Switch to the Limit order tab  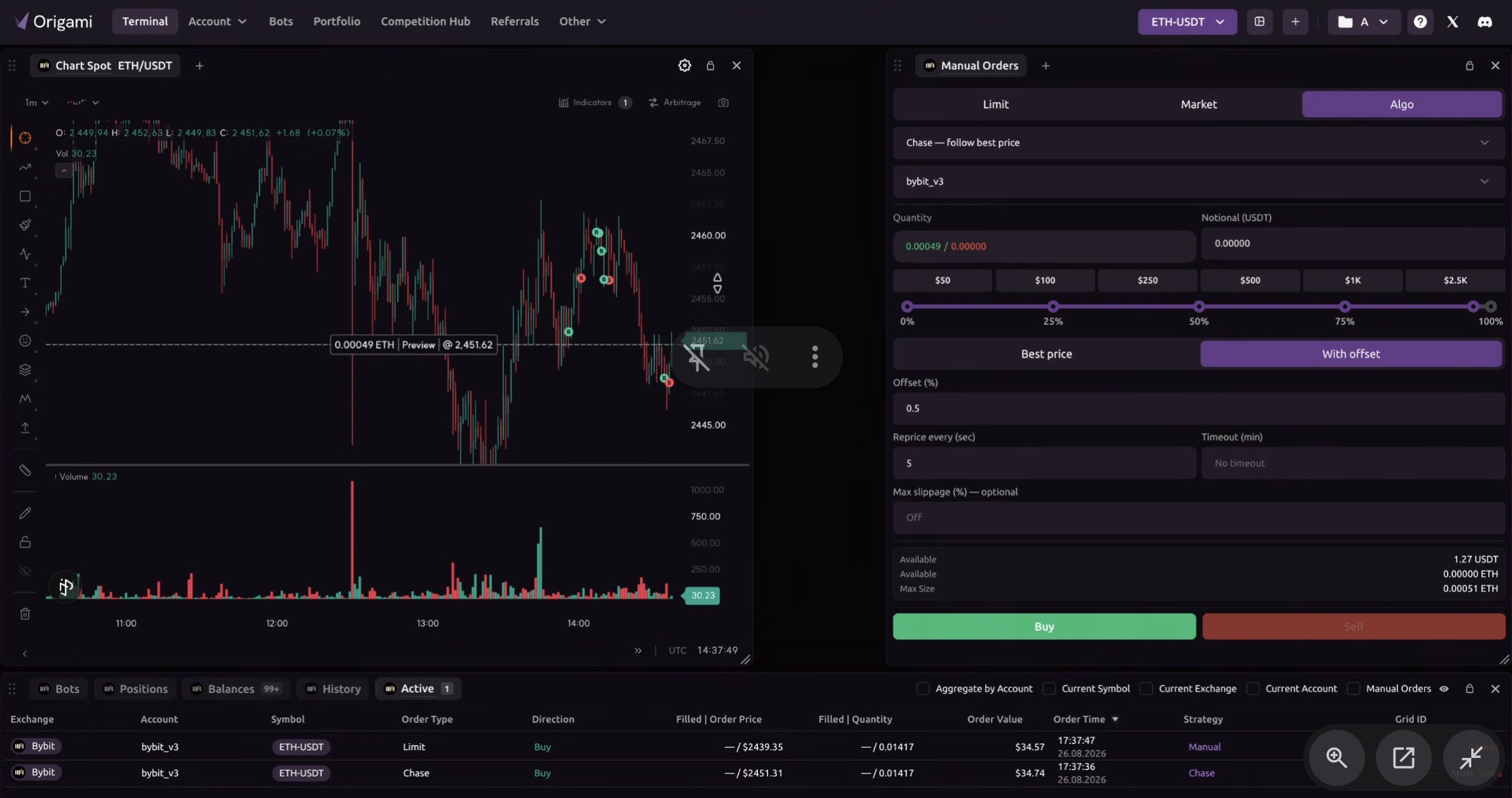tap(995, 104)
